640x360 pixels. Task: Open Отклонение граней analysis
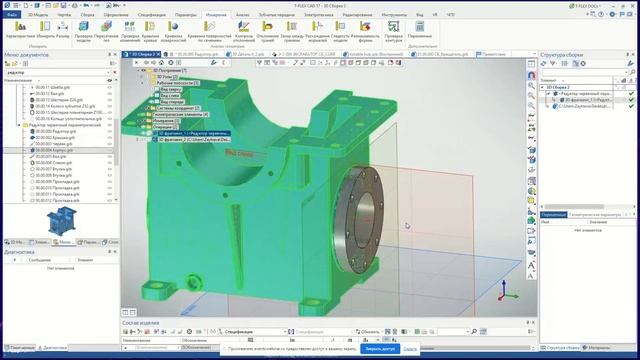(x=267, y=31)
